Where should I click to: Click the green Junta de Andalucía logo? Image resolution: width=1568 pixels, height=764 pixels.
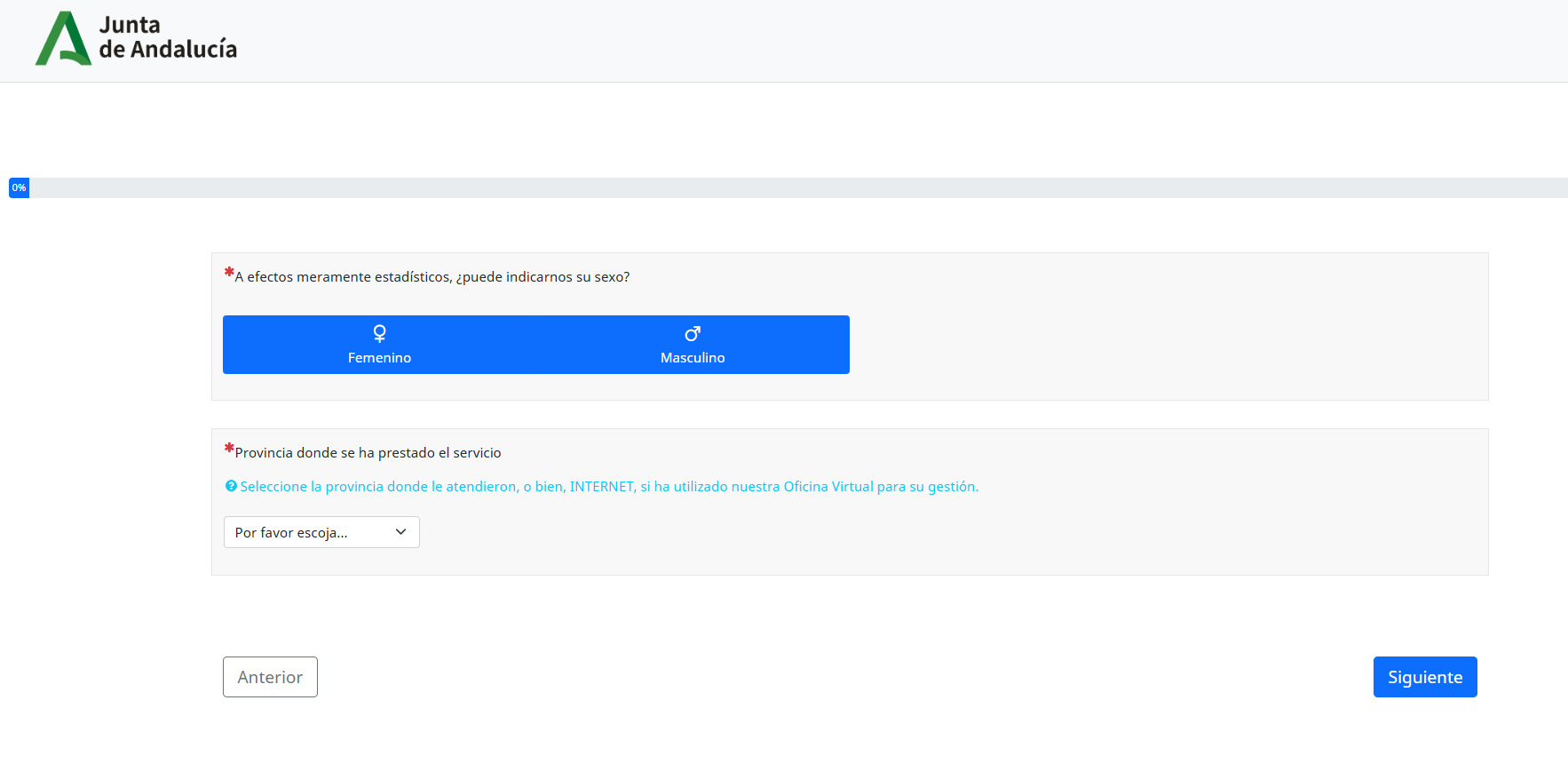coord(63,39)
